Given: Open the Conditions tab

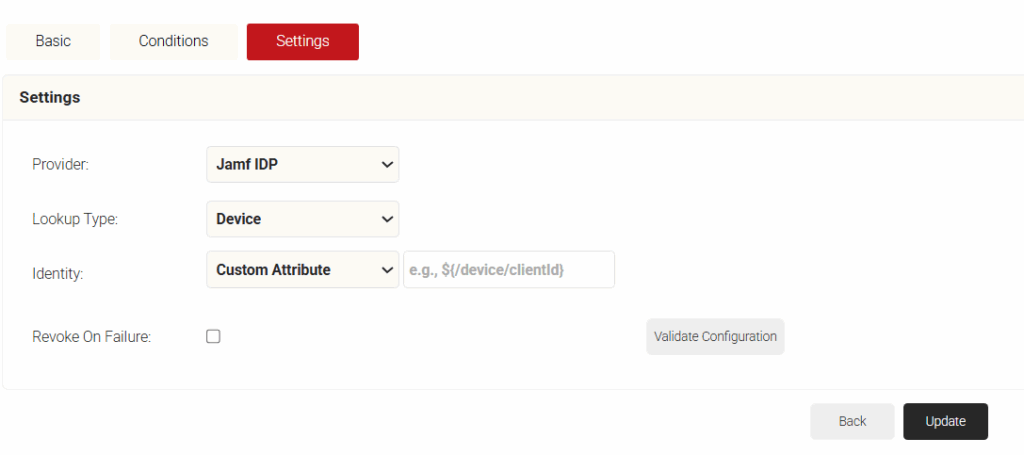Looking at the screenshot, I should click(x=173, y=41).
